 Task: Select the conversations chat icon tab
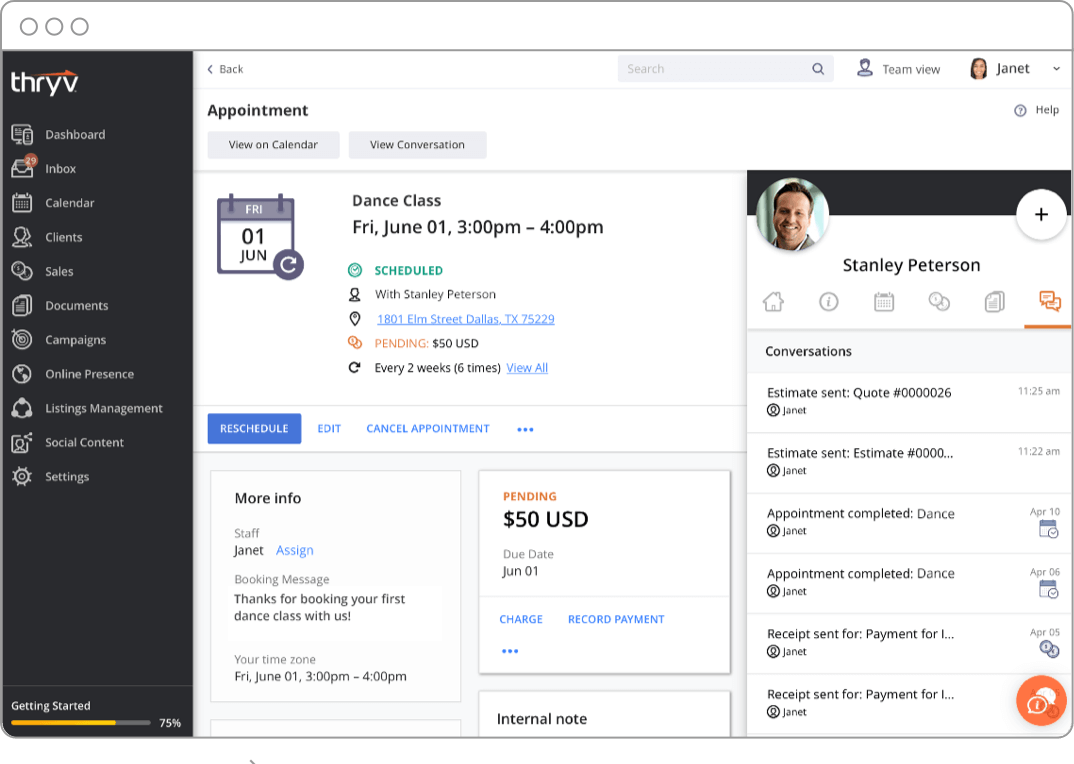(1050, 301)
